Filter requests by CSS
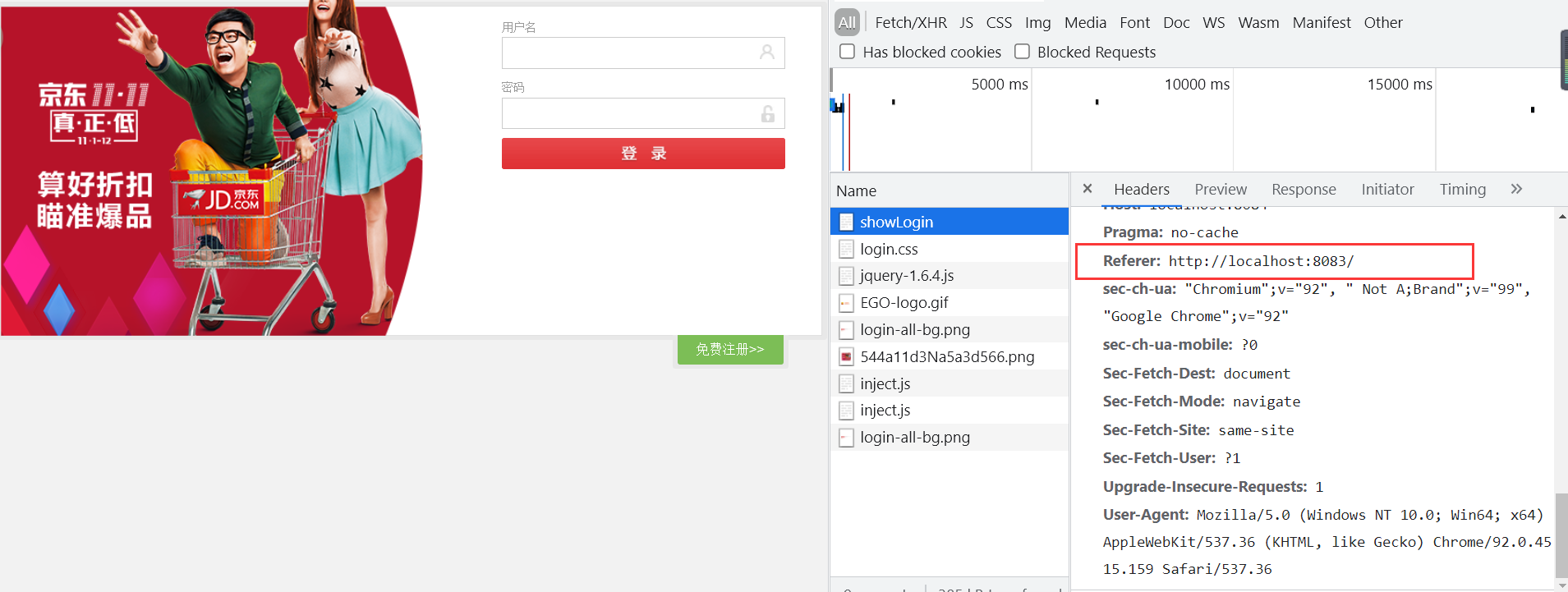 click(x=999, y=23)
